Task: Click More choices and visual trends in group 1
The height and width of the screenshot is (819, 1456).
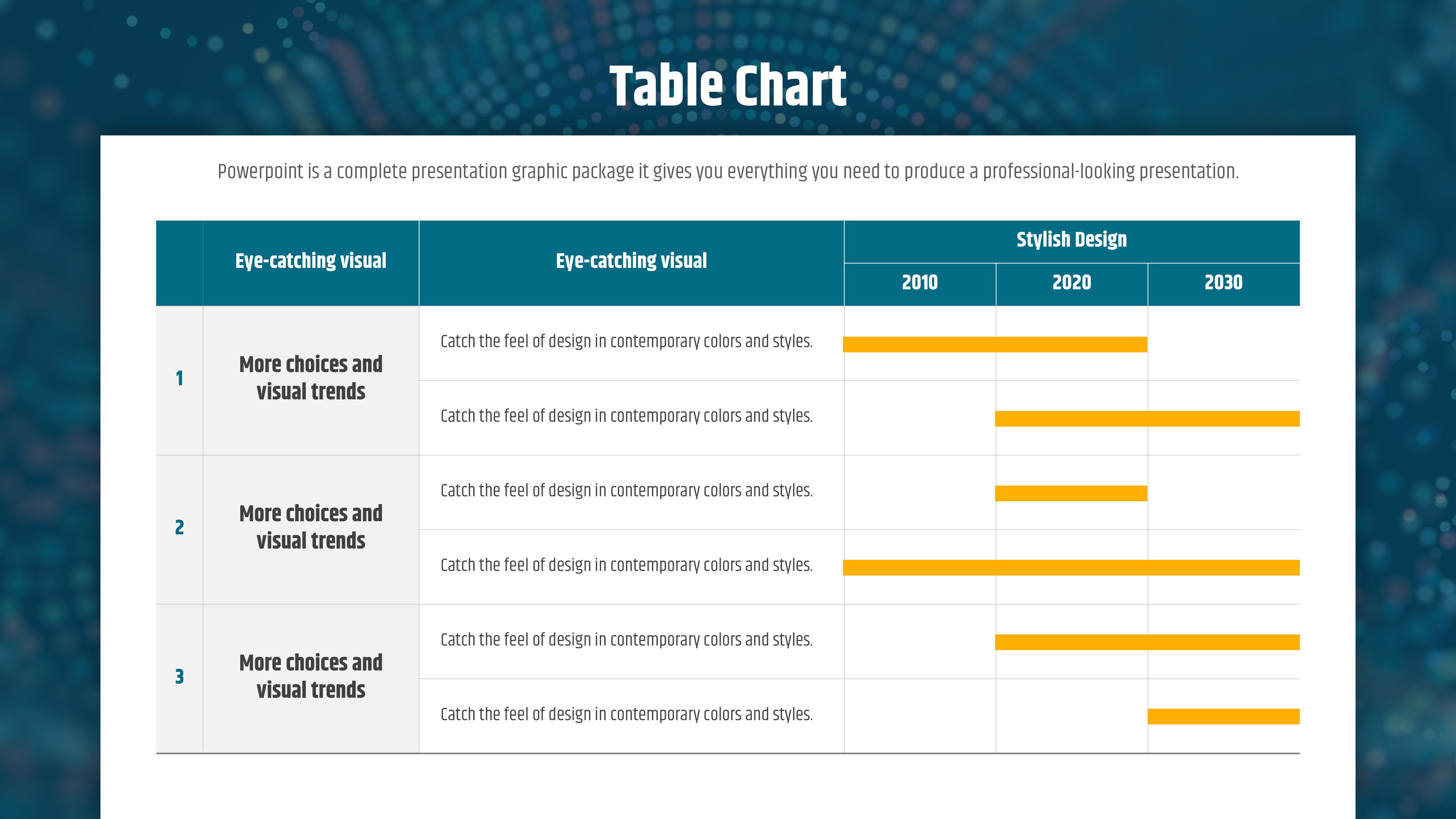Action: [310, 378]
